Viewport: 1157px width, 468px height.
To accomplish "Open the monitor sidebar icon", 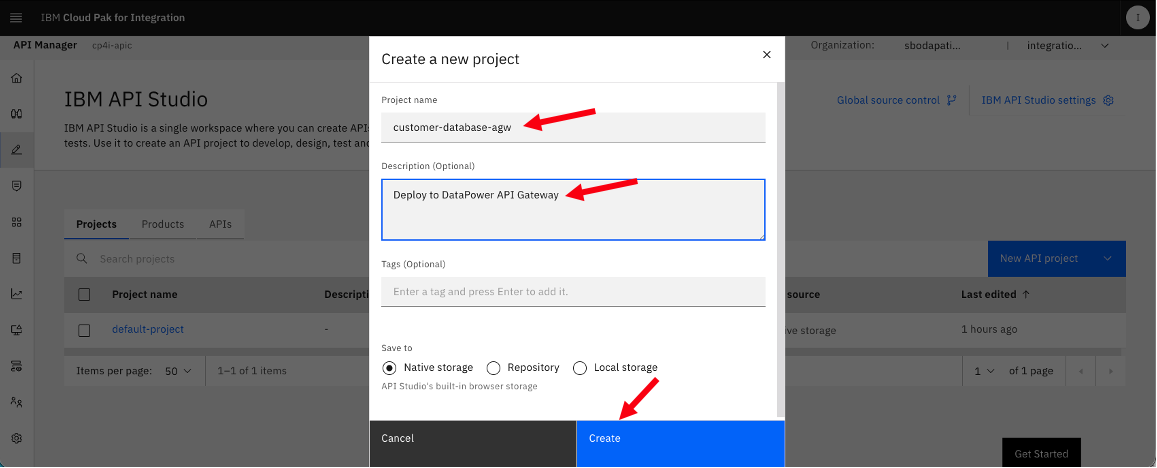I will point(16,330).
